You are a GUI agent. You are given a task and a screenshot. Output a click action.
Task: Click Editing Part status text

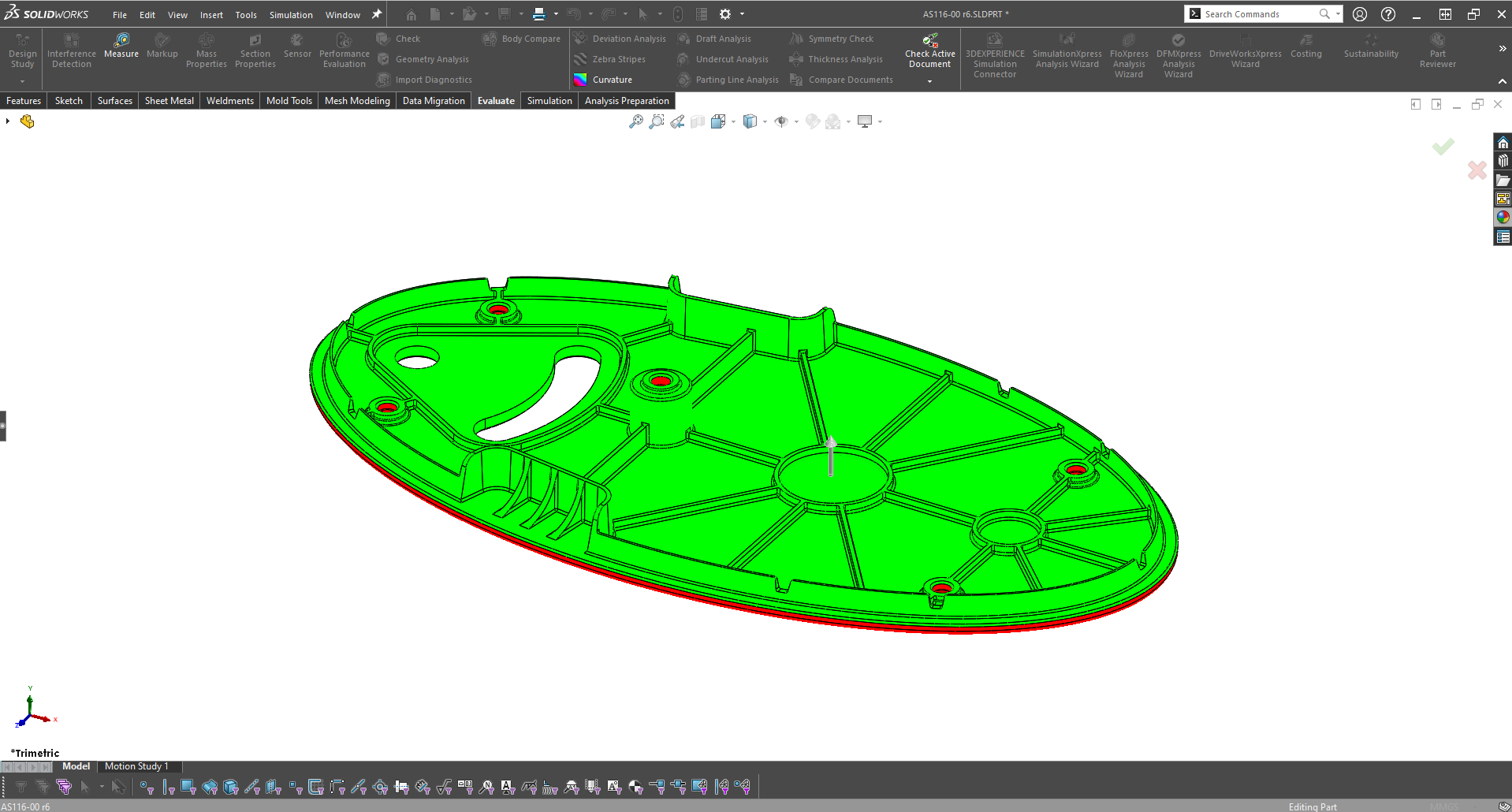coord(1313,806)
